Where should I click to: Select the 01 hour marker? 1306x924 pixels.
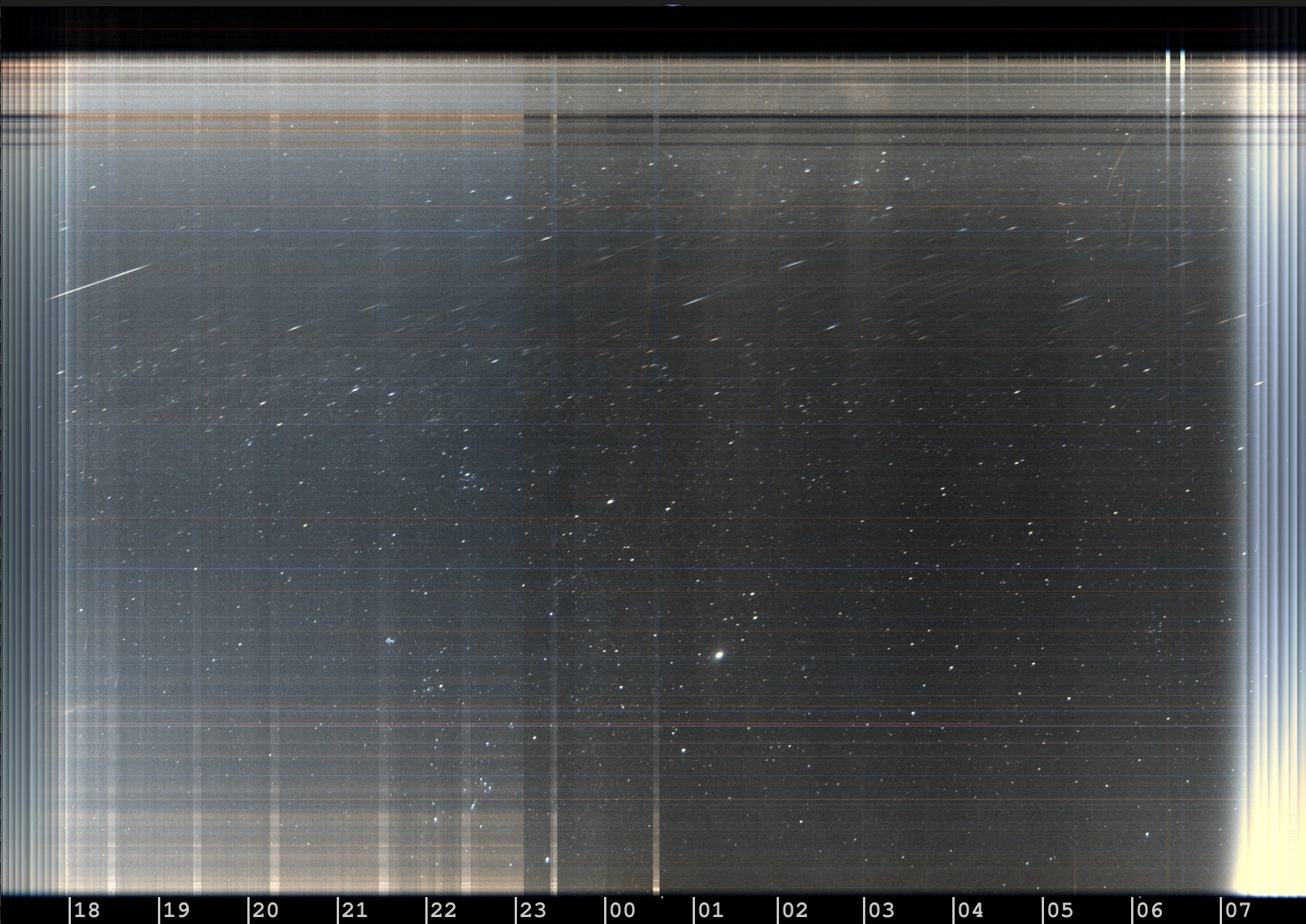coord(710,910)
